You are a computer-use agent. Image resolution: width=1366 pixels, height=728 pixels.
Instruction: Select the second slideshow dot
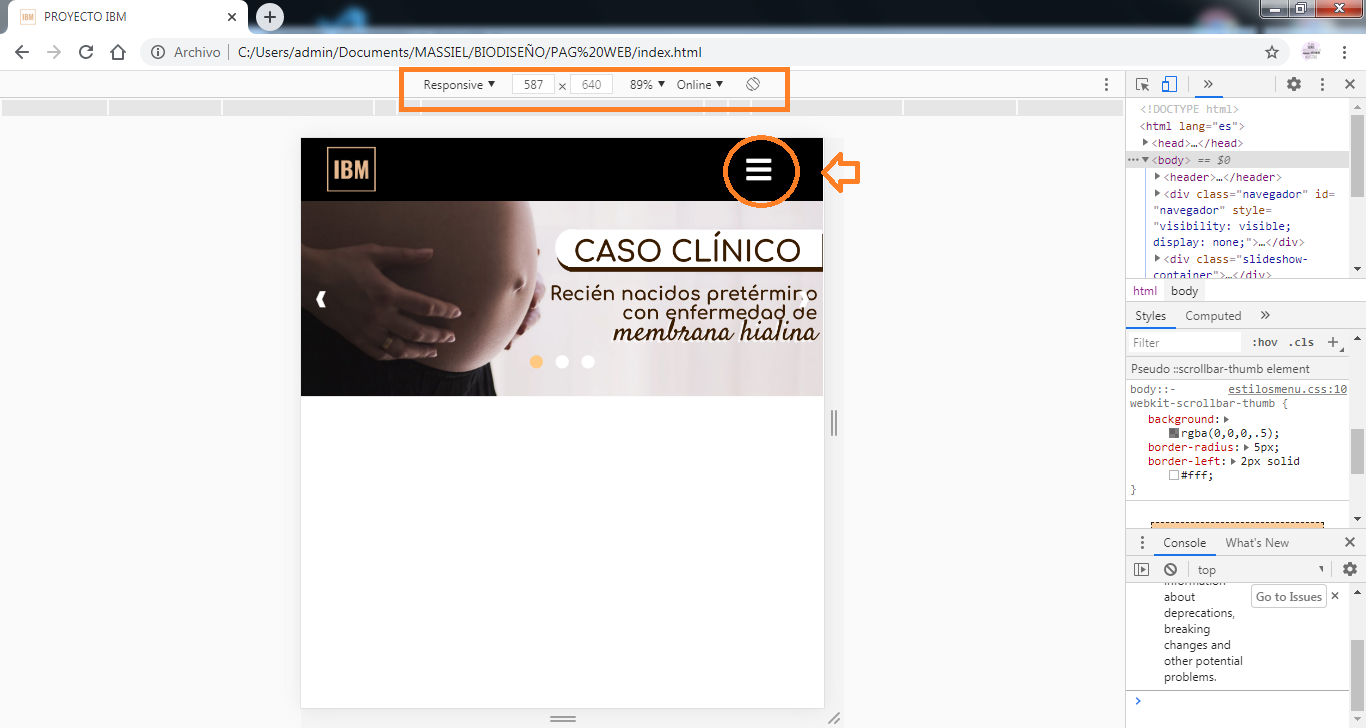click(x=562, y=362)
